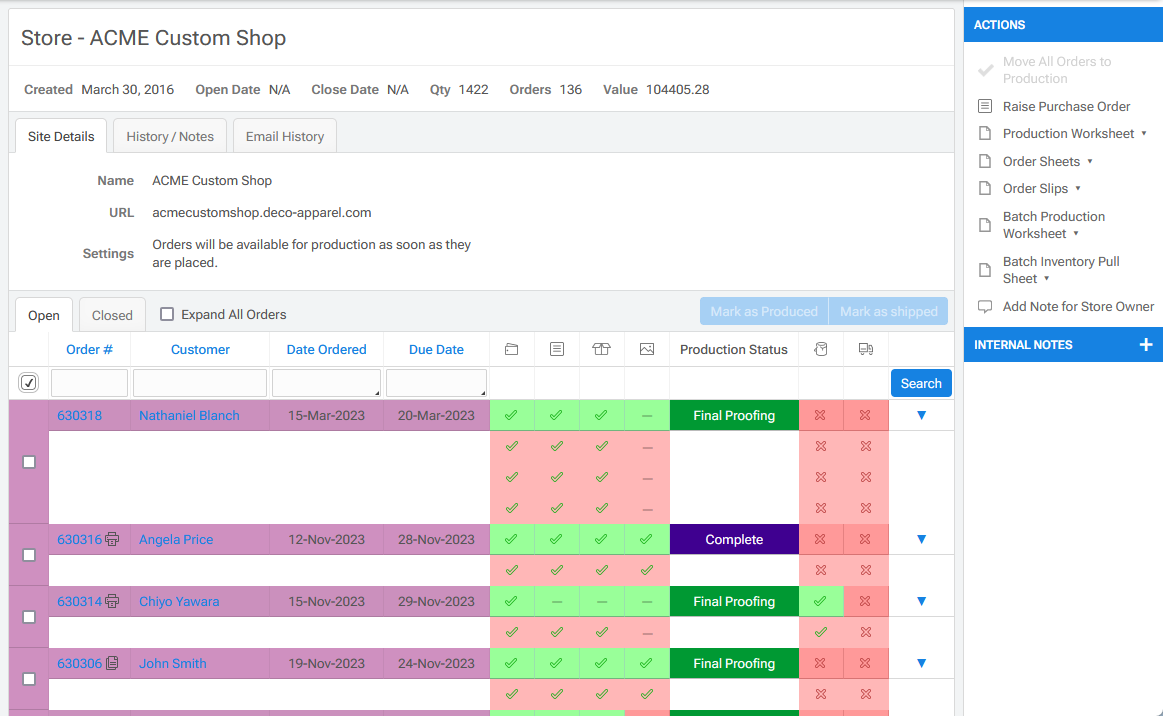Click the green produced checkmark in the Chiyo Yawara row
This screenshot has width=1163, height=716.
click(820, 602)
